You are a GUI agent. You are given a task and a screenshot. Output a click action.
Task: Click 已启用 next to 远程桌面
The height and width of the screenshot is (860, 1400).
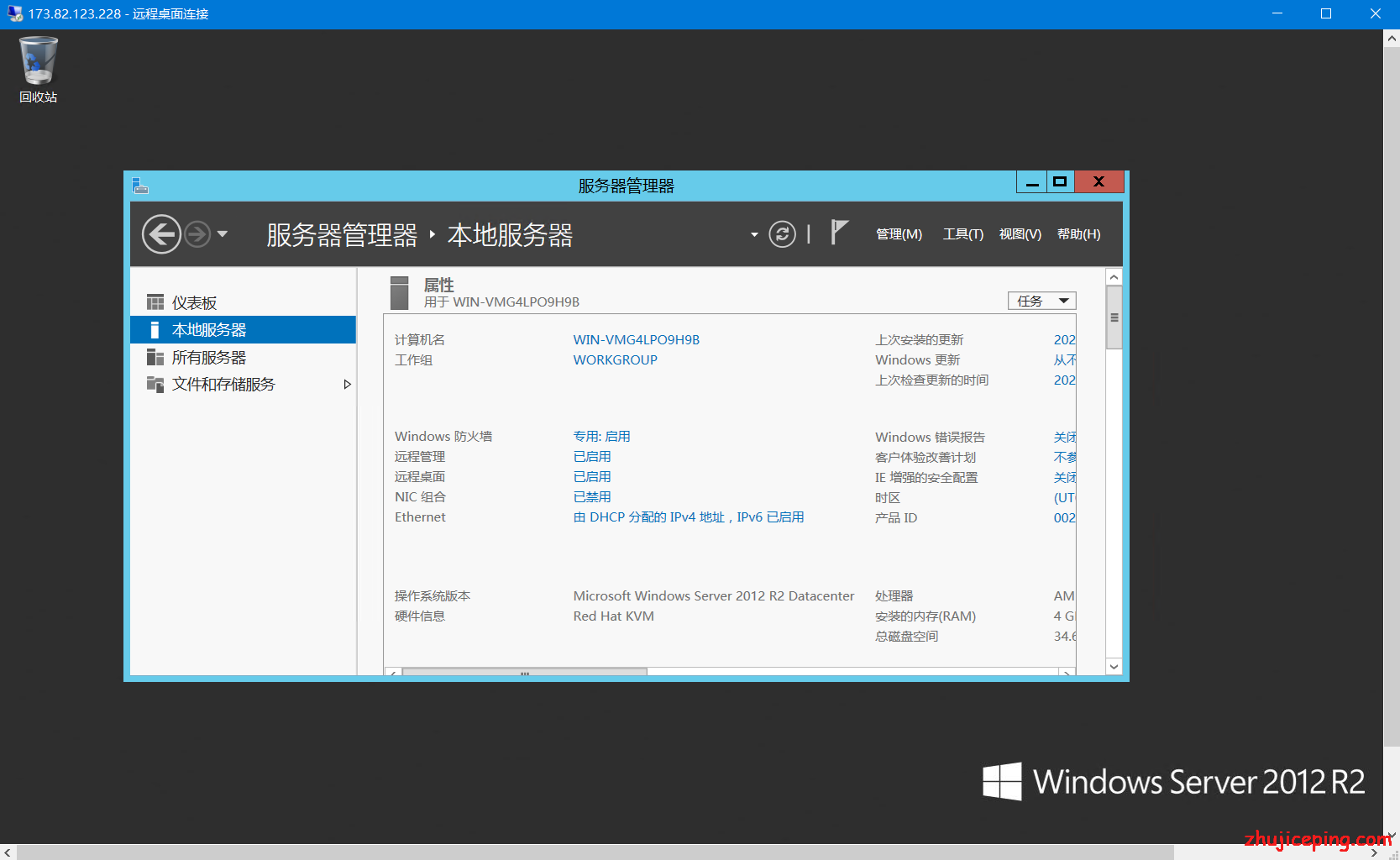(592, 477)
